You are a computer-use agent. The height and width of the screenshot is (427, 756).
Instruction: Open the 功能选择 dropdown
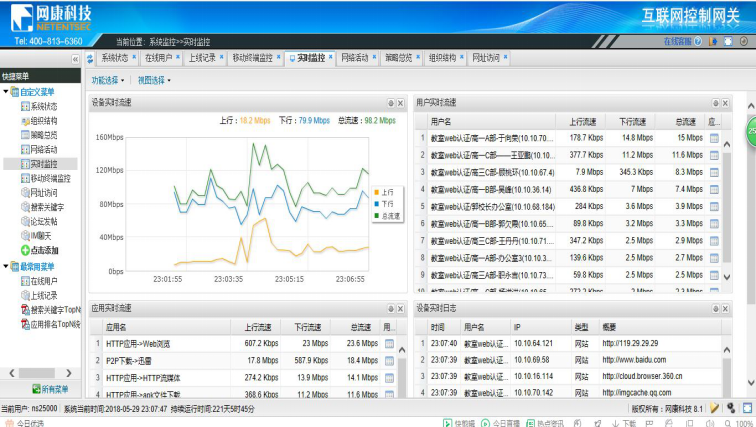click(107, 80)
